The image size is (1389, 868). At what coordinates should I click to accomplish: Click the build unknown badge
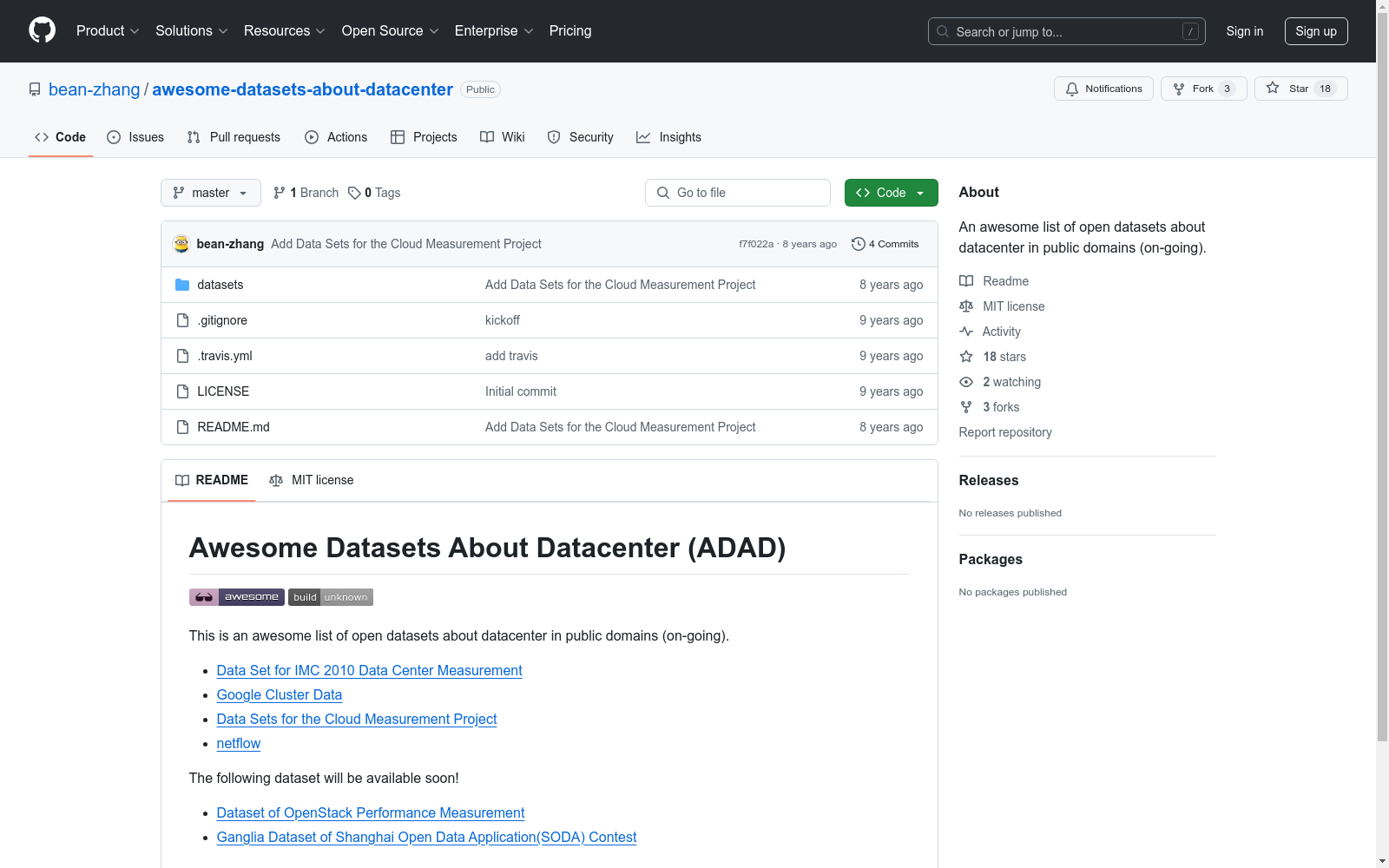pyautogui.click(x=331, y=597)
